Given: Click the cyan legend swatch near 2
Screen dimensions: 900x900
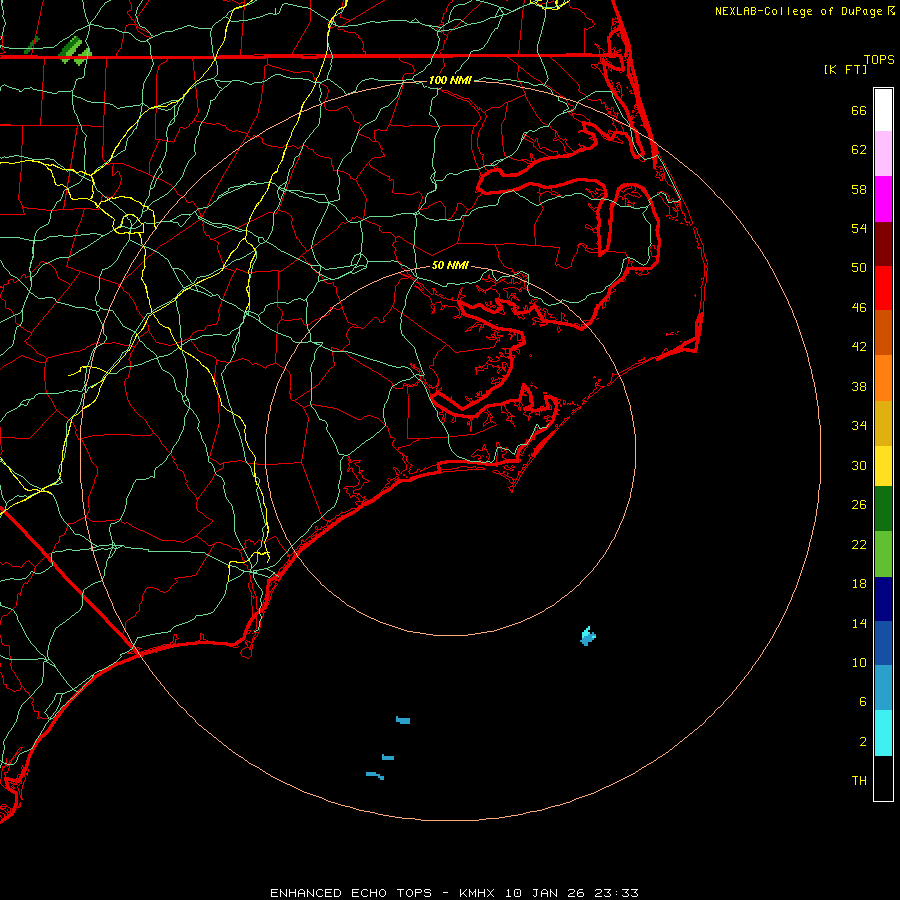Looking at the screenshot, I should point(883,733).
